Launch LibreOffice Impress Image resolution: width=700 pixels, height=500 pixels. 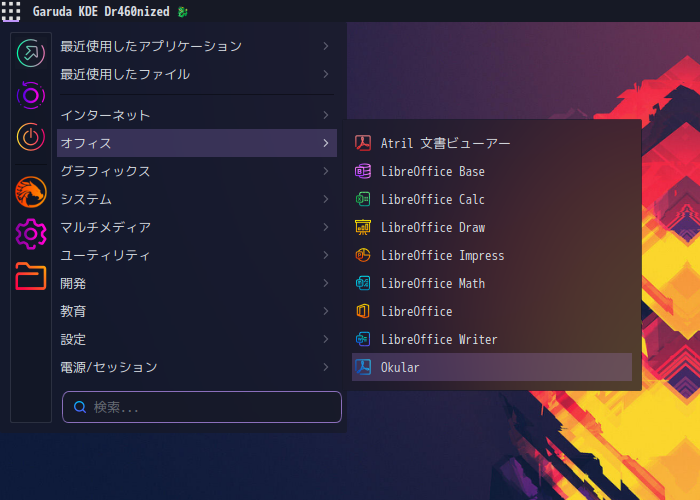[x=492, y=255]
